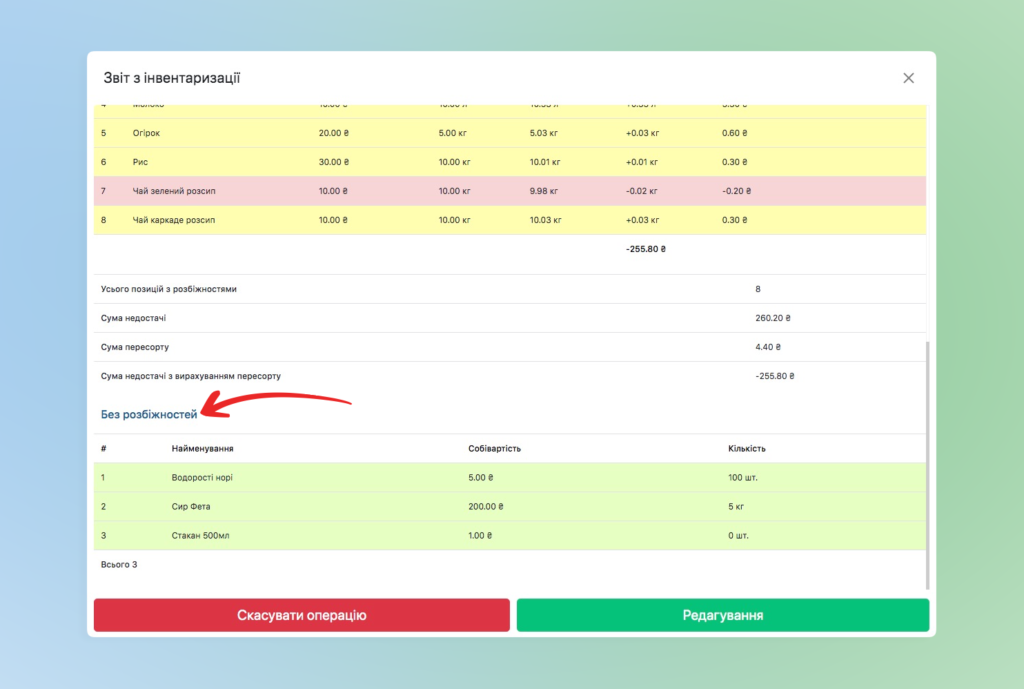Close the inventory report dialog
This screenshot has height=689, width=1024.
click(x=908, y=78)
